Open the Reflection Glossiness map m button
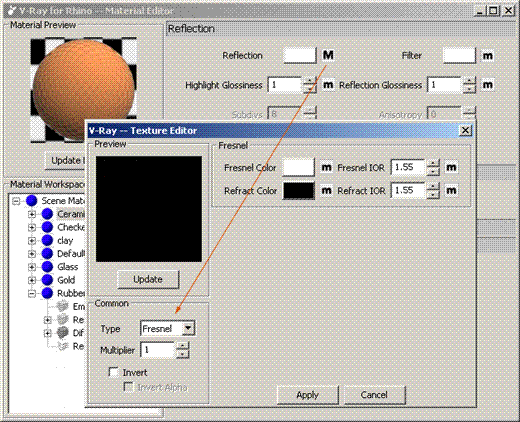This screenshot has width=520, height=422. [488, 85]
